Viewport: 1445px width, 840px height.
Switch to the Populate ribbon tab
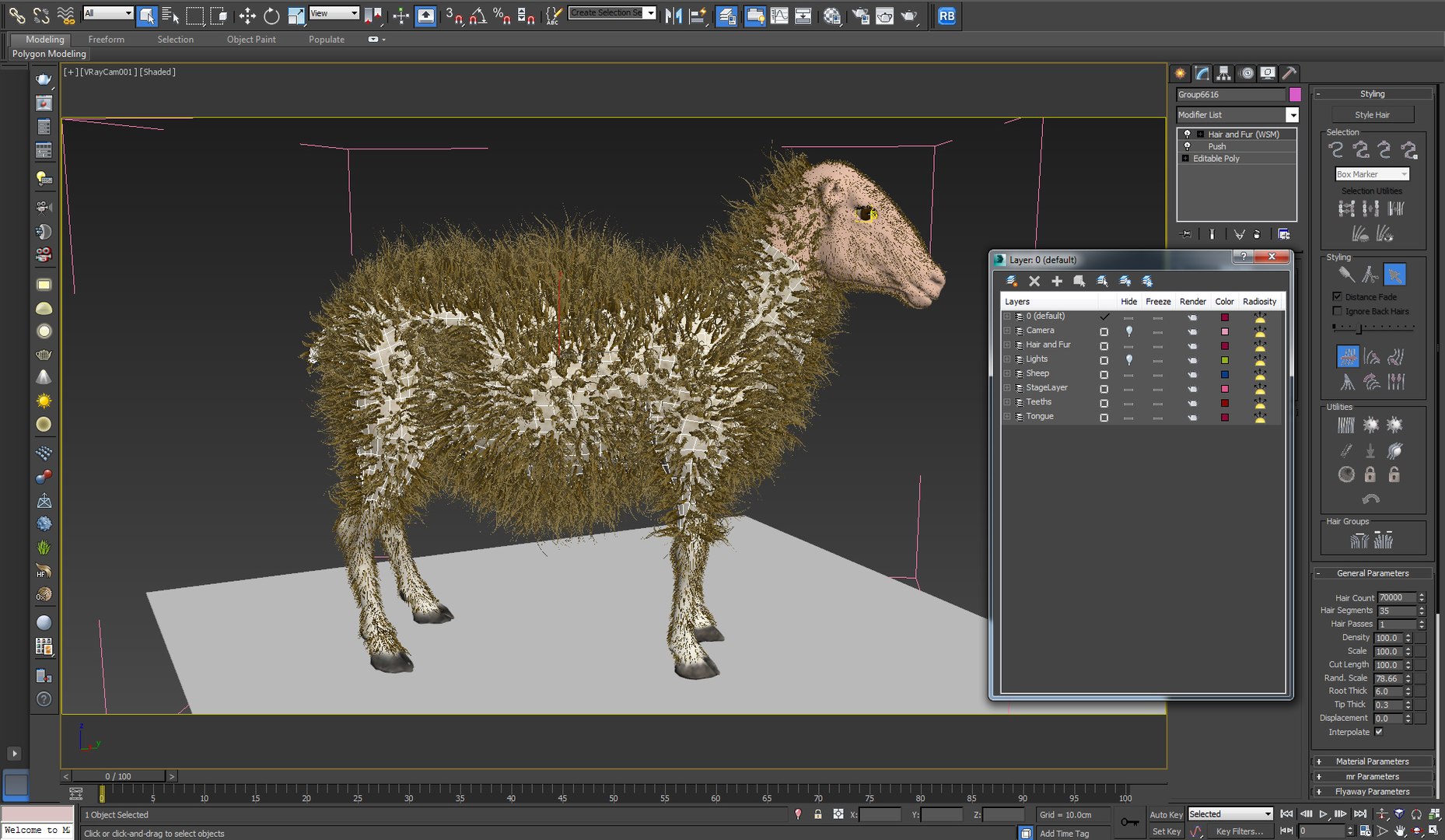(x=327, y=39)
